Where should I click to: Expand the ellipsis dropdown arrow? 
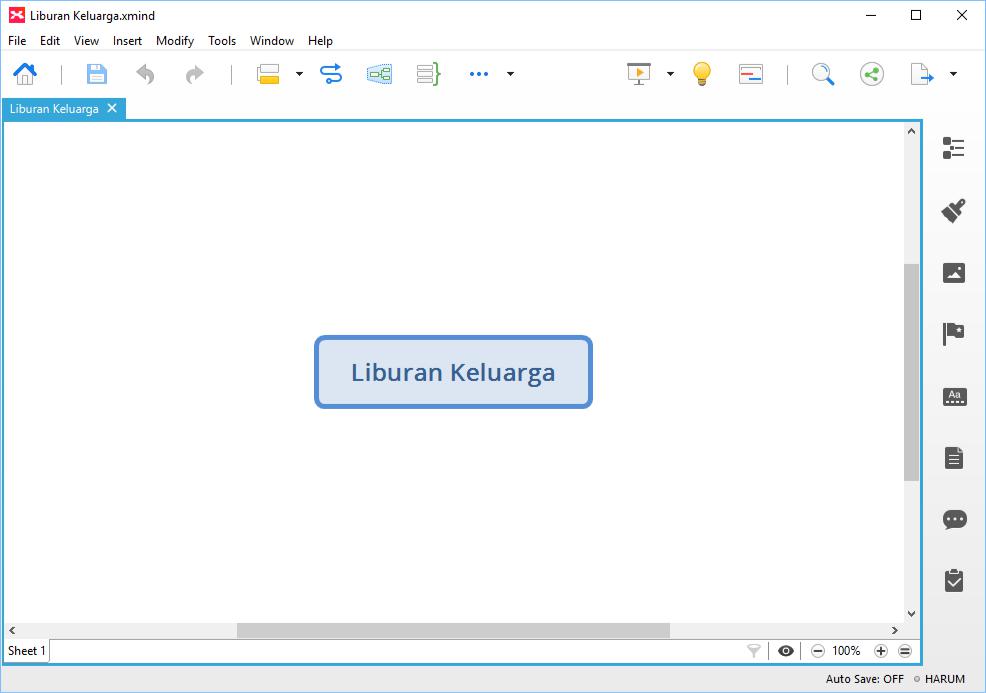(x=511, y=74)
